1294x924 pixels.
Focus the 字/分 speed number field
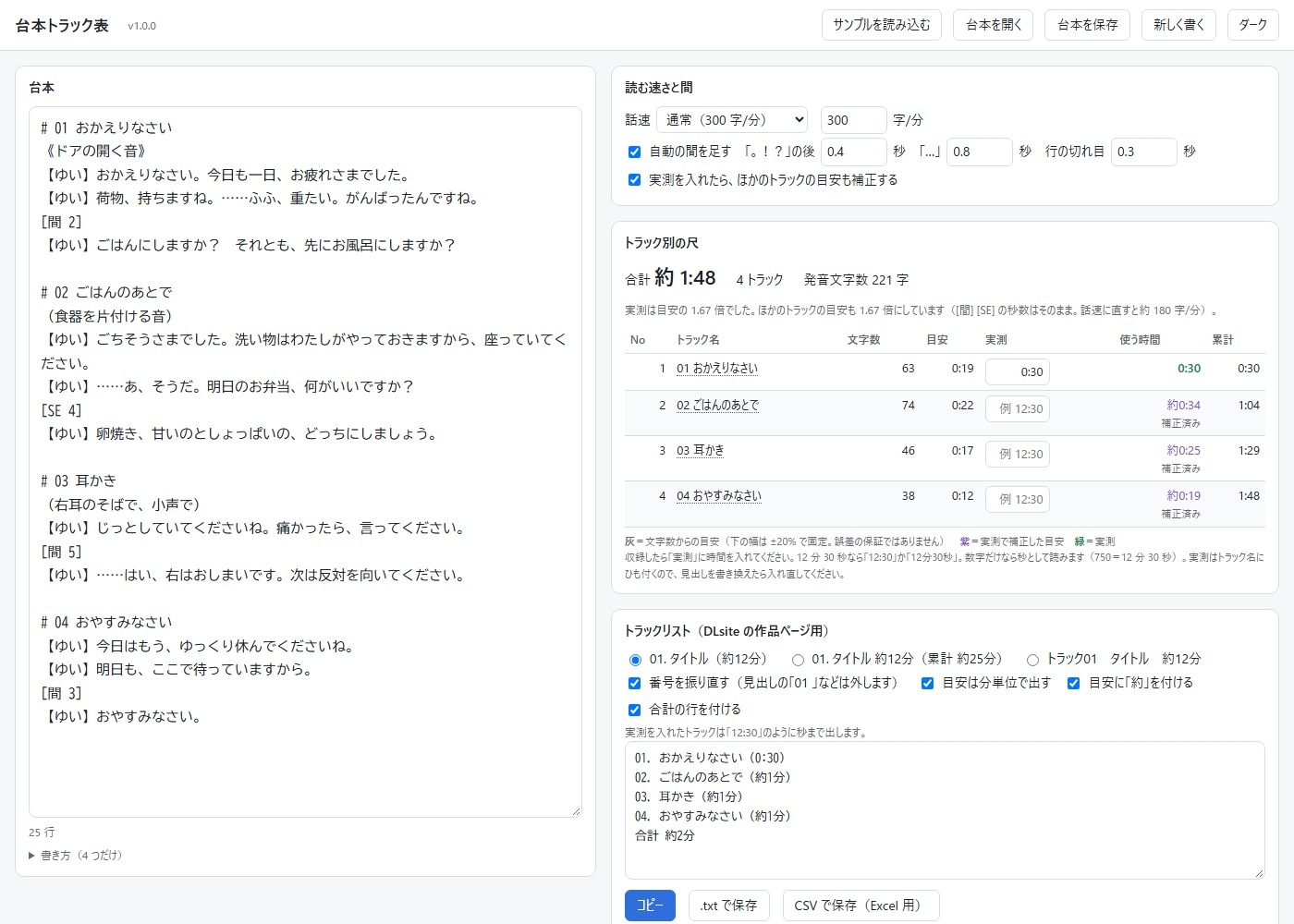pos(853,120)
